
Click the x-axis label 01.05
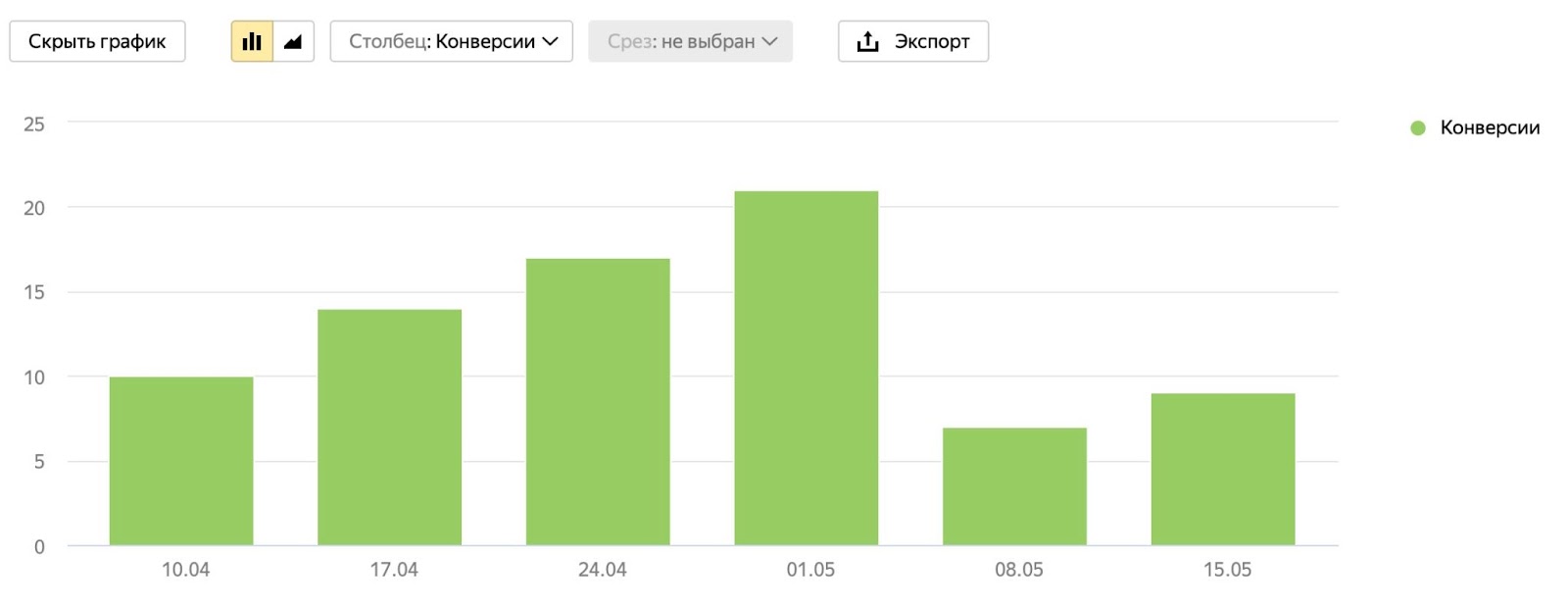pyautogui.click(x=810, y=570)
